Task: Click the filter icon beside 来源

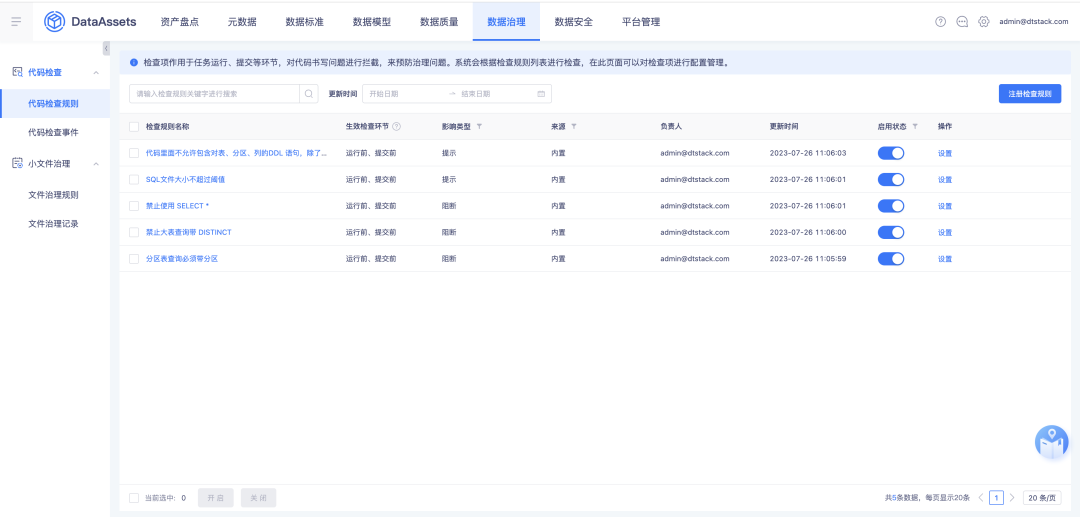Action: [574, 127]
